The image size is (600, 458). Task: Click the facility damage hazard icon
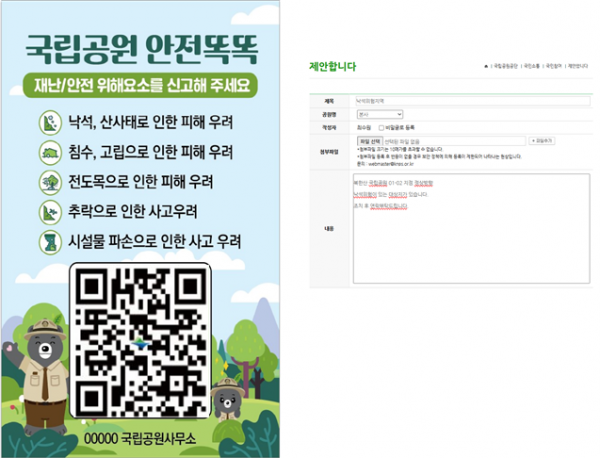click(x=49, y=241)
